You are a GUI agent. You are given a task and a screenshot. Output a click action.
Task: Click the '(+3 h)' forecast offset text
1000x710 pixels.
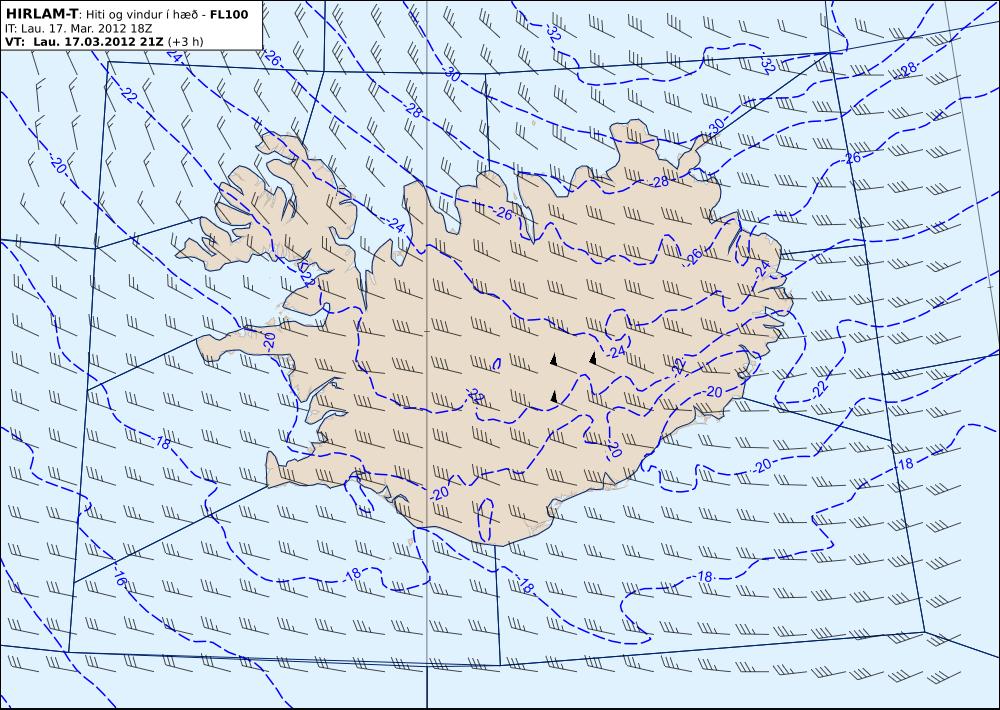pyautogui.click(x=186, y=41)
